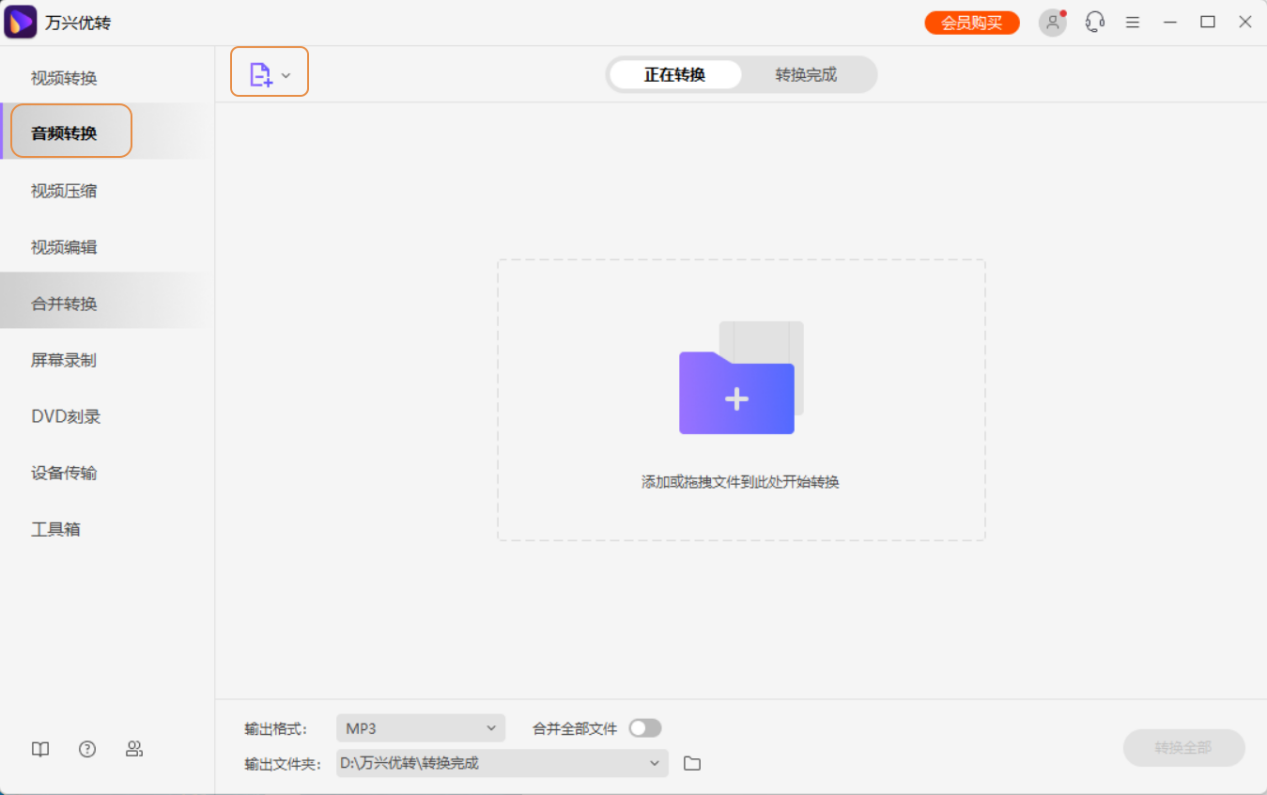Select the 正在转换 tab
This screenshot has width=1267, height=795.
(674, 74)
